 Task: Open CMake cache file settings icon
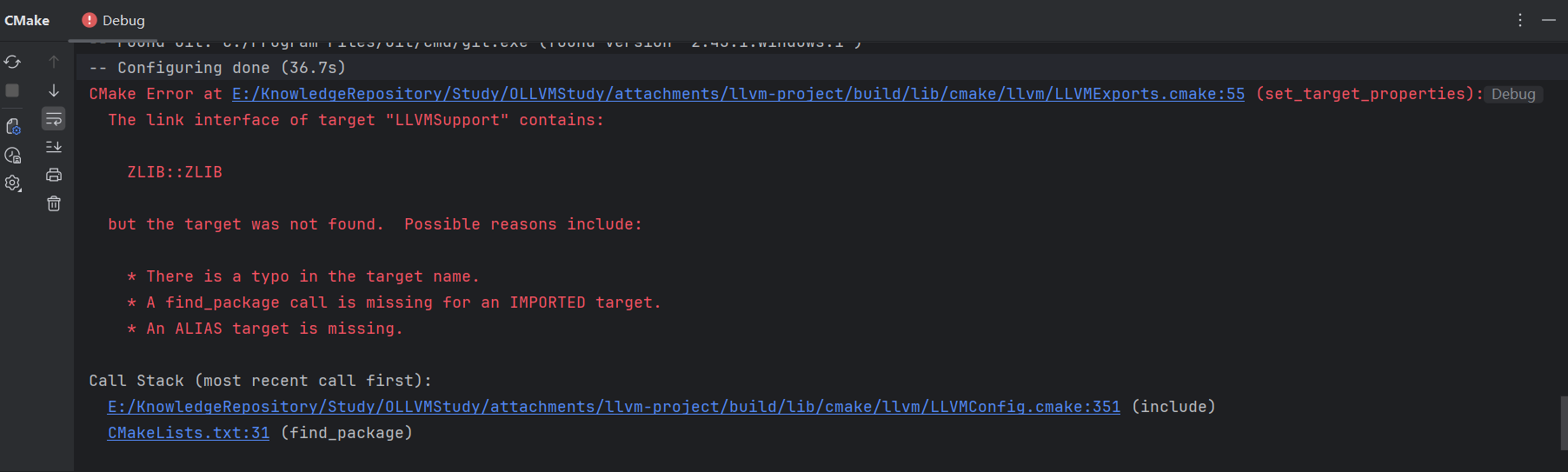click(x=12, y=127)
